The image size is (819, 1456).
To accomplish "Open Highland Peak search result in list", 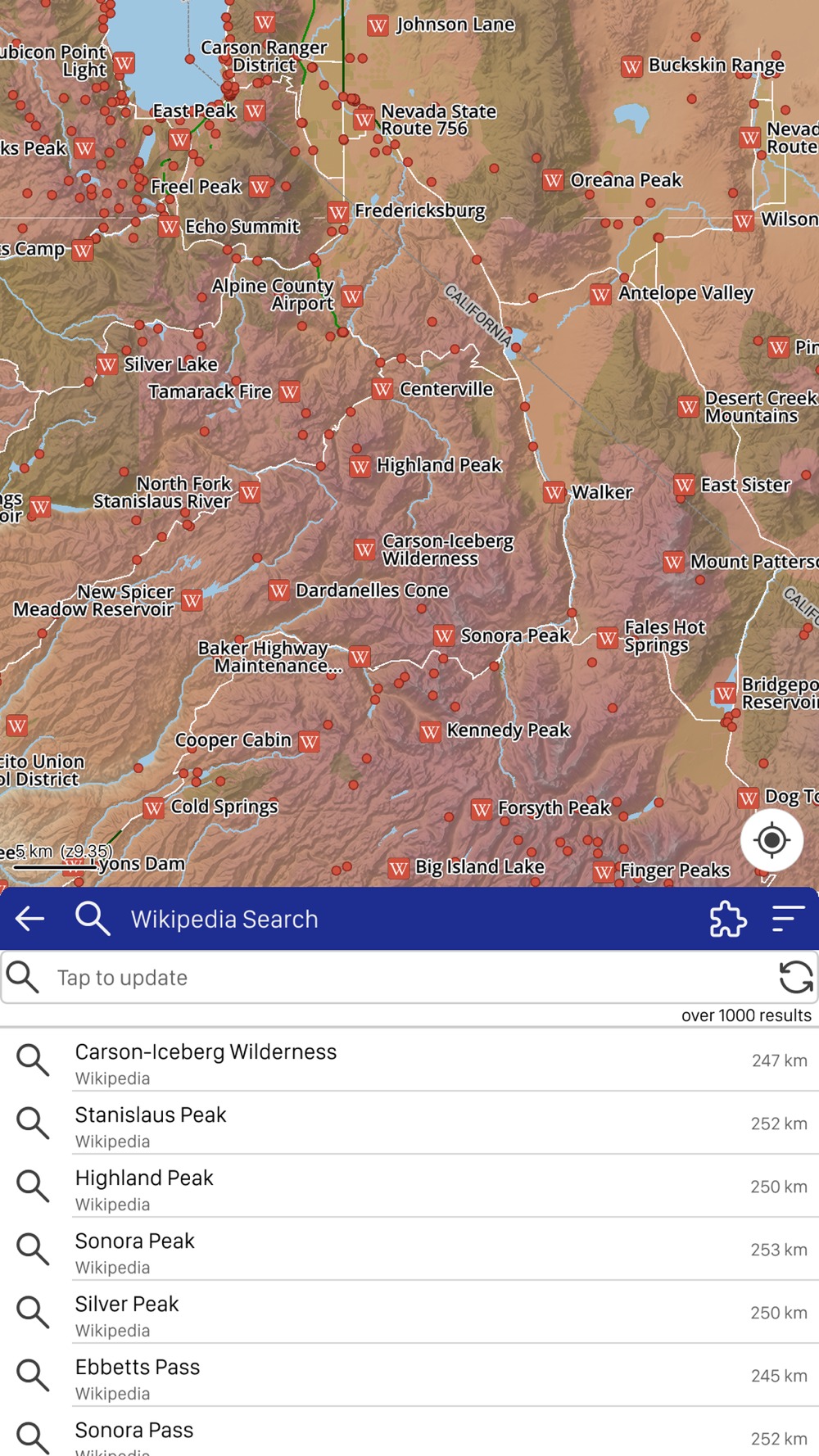I will pyautogui.click(x=409, y=1187).
